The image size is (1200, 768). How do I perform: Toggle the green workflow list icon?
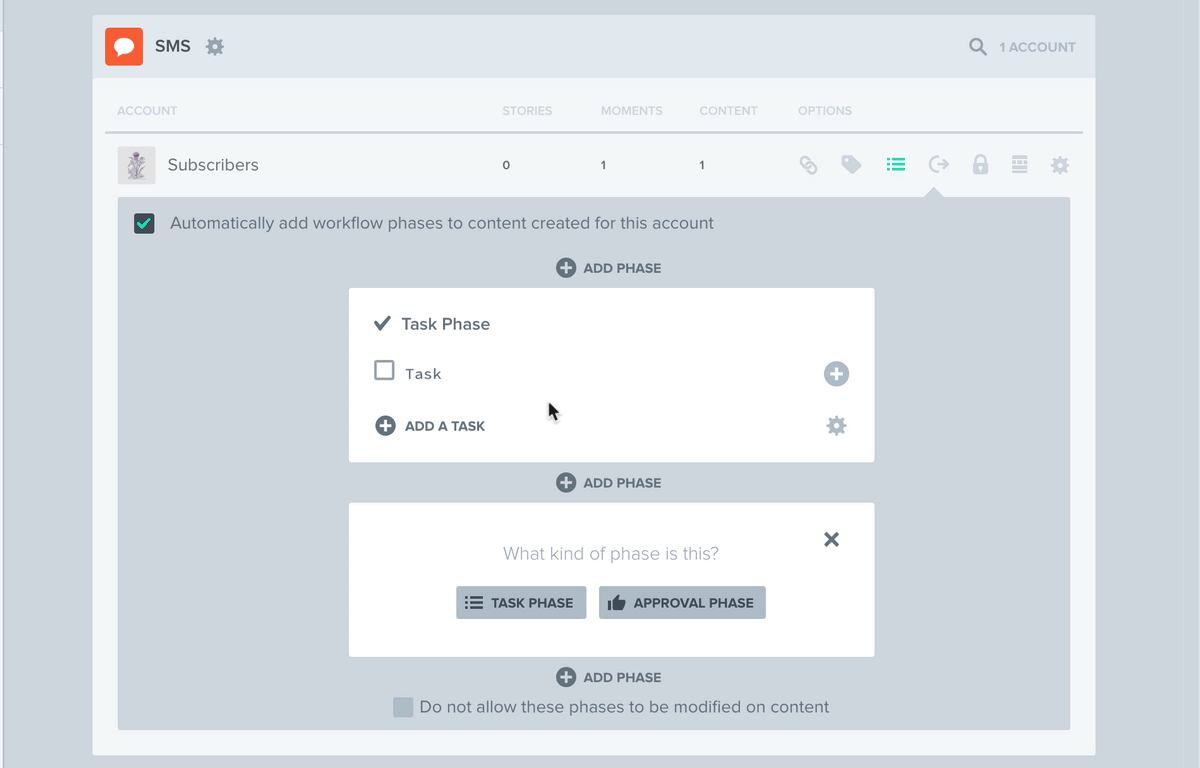coord(896,164)
